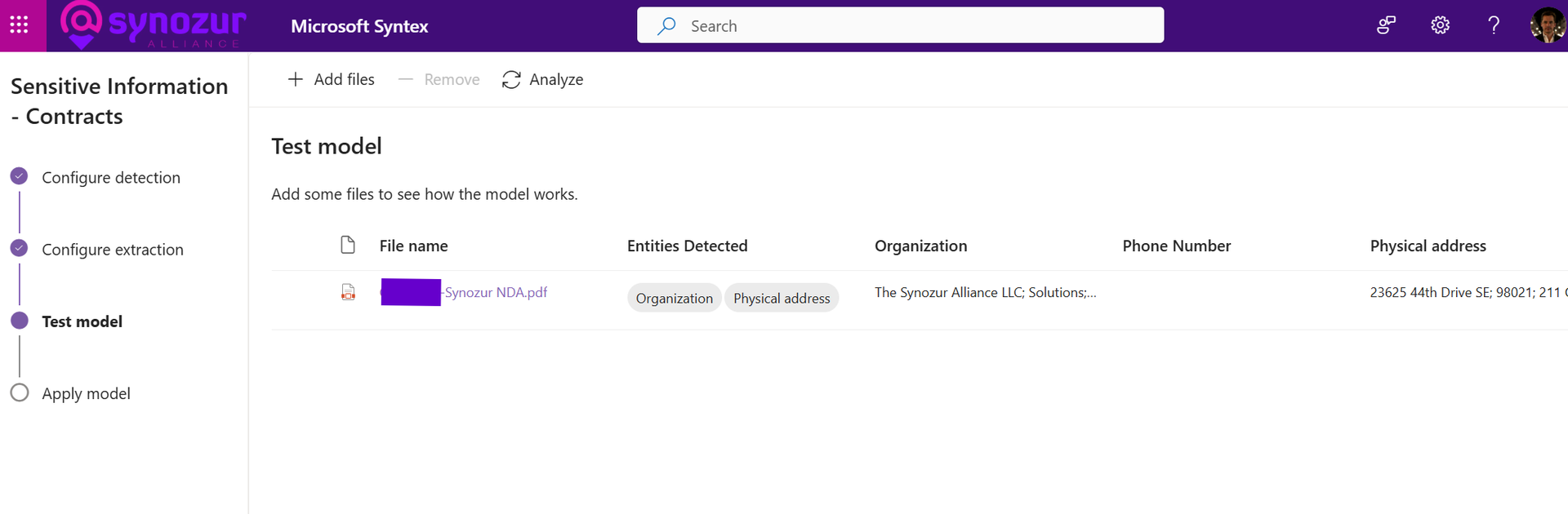The image size is (1568, 514).
Task: Click the Add files button
Action: (x=331, y=79)
